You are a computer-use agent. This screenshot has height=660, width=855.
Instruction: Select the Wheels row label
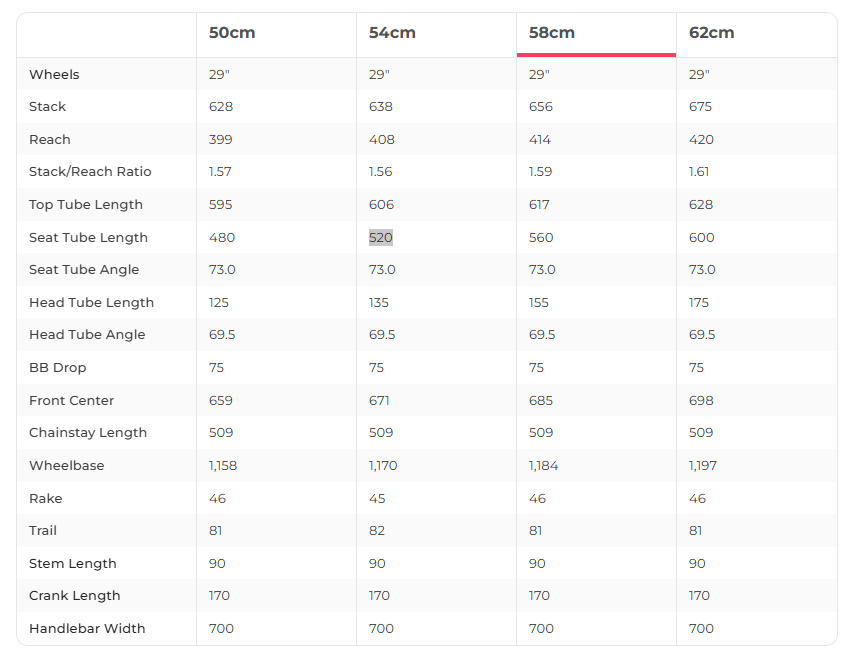tap(54, 75)
